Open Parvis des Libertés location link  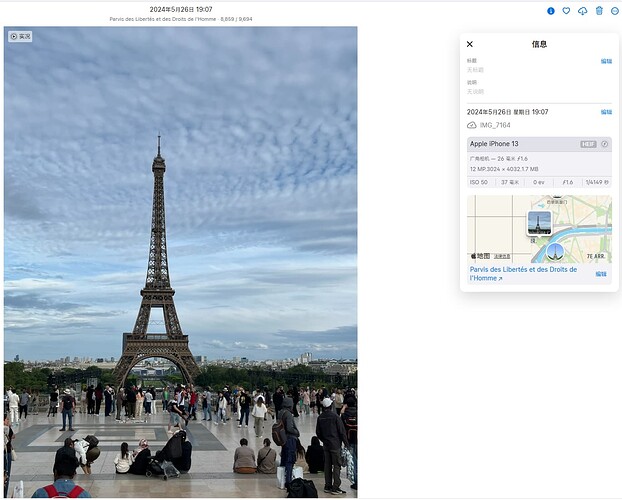(x=523, y=274)
